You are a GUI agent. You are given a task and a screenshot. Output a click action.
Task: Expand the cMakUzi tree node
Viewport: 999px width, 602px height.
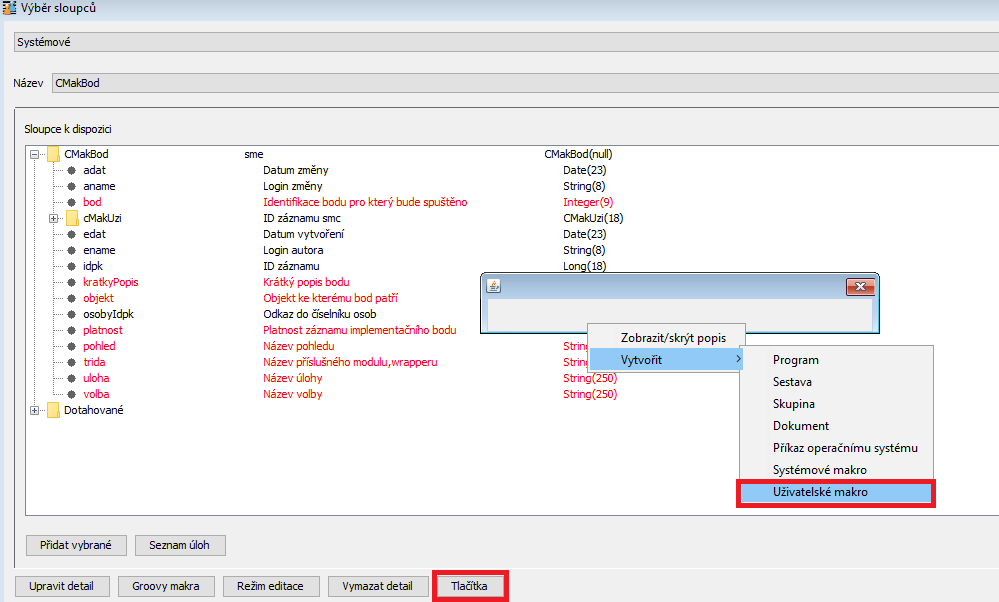point(54,218)
